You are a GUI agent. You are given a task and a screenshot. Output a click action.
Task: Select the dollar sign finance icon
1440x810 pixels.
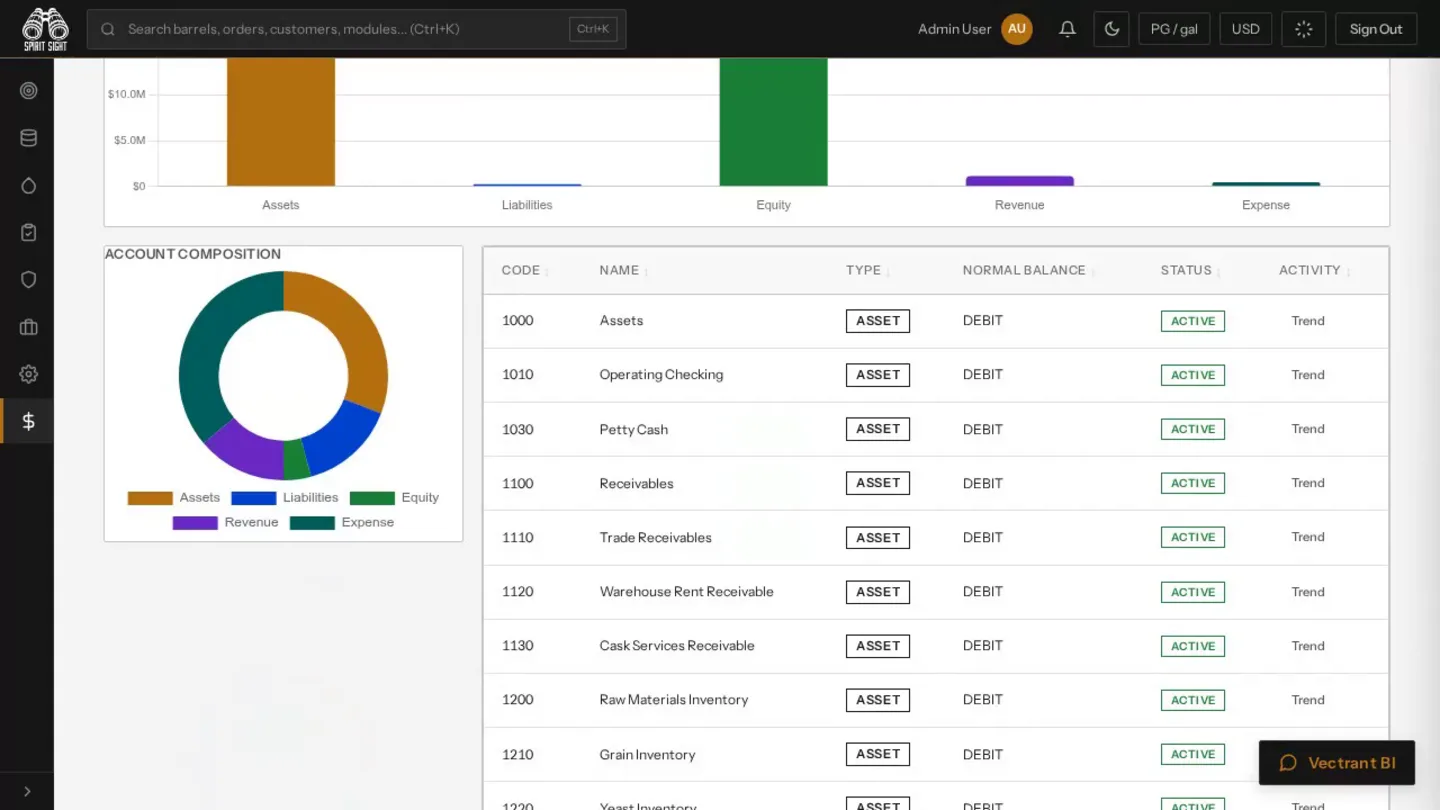(29, 421)
